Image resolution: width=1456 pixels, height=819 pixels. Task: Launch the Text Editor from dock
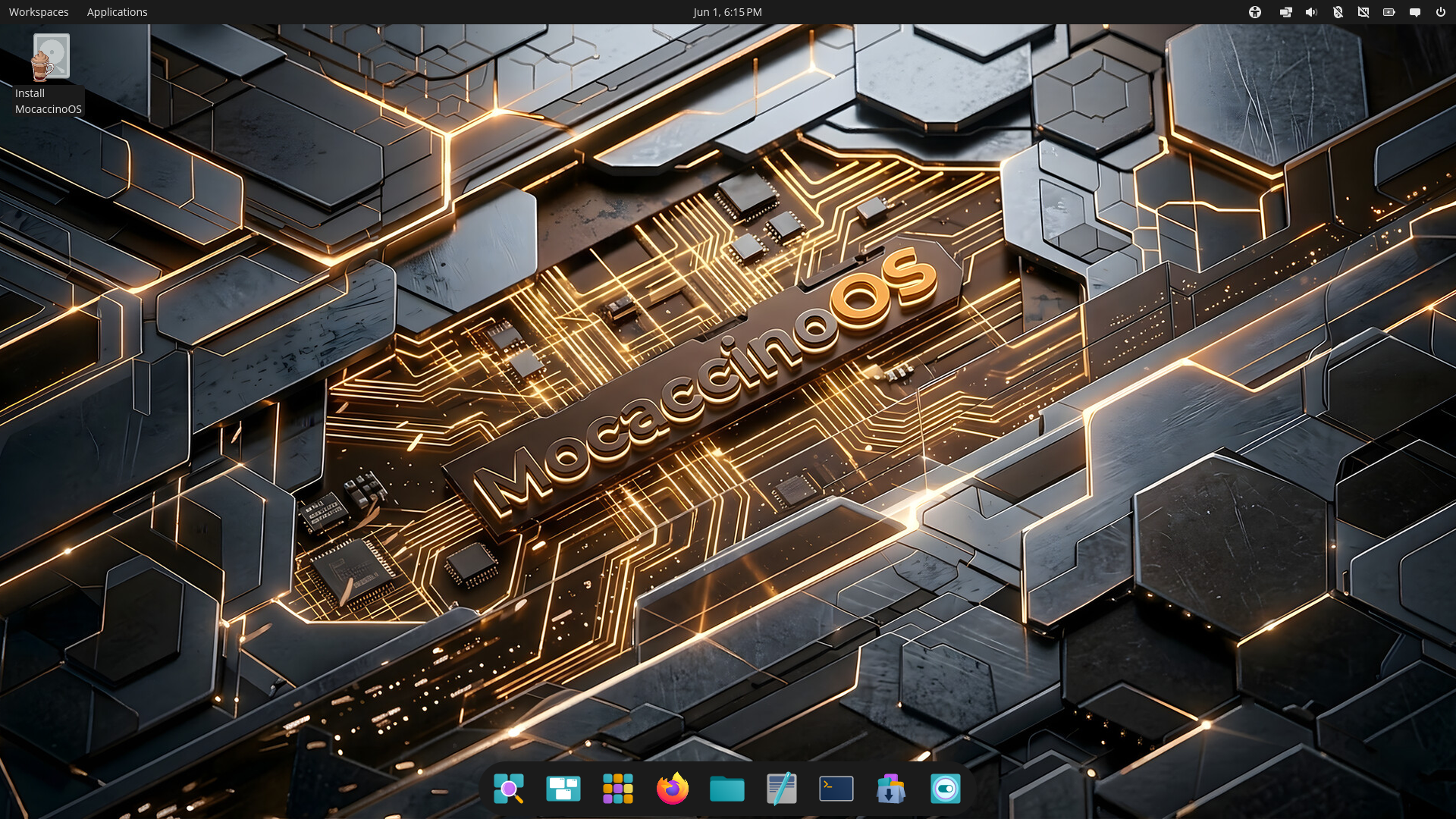782,789
